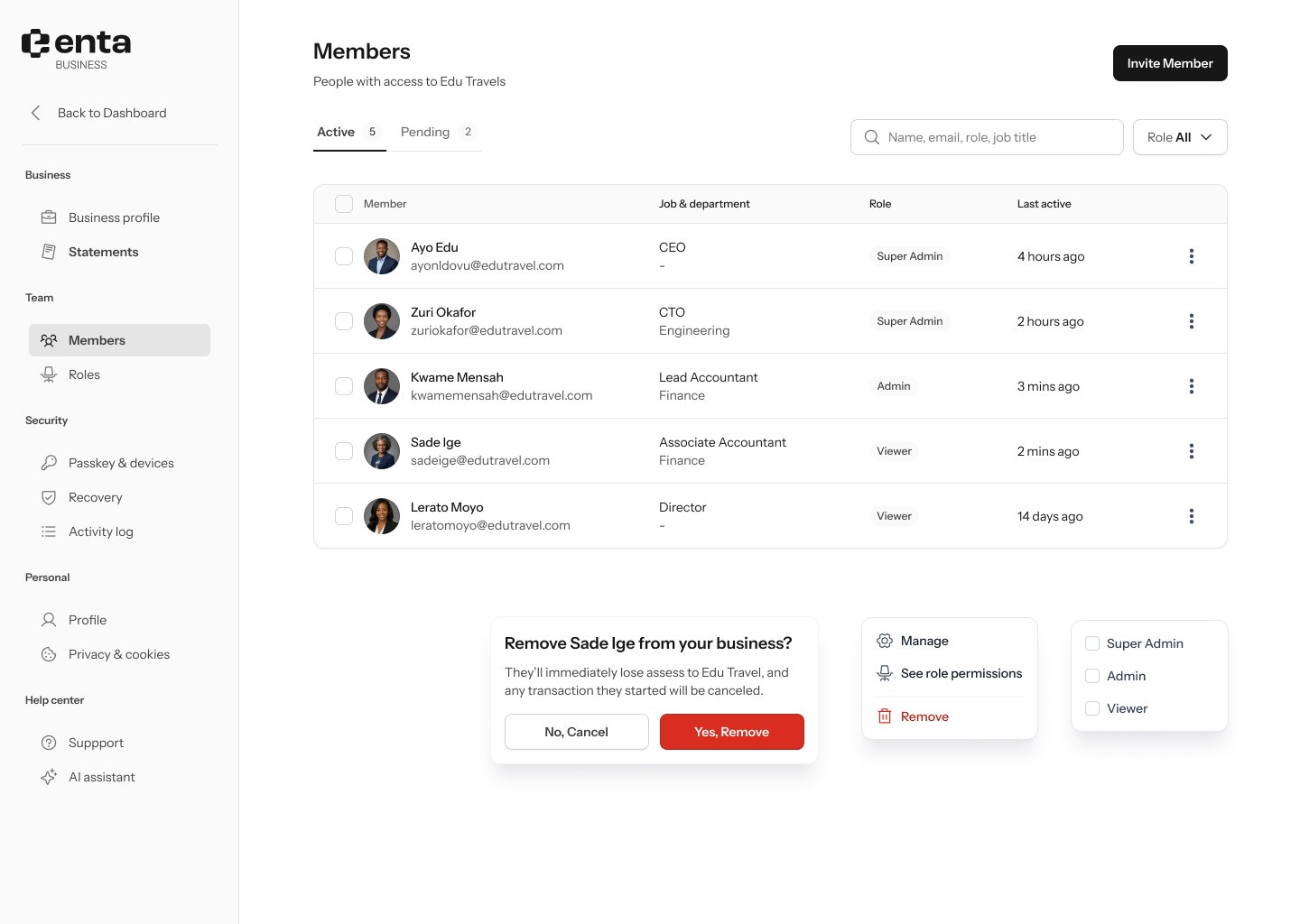Open Statements in the sidebar
This screenshot has height=924, width=1300.
point(119,252)
